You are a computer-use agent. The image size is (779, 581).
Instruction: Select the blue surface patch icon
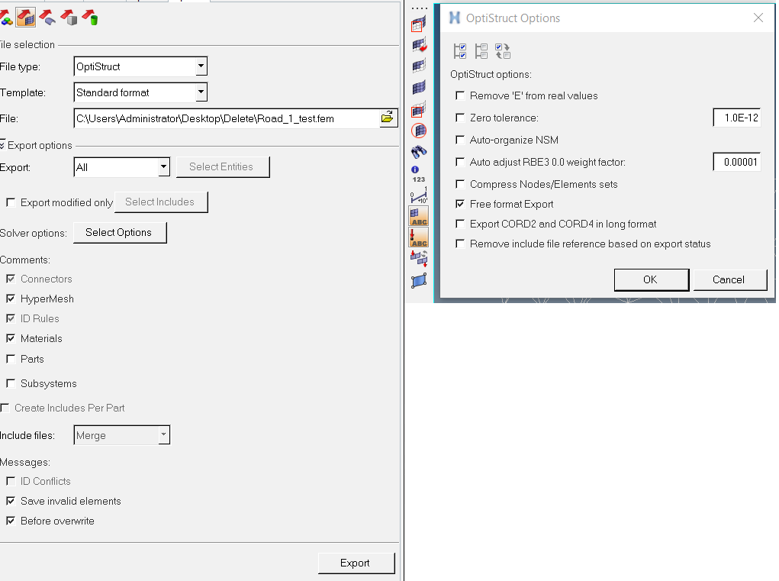coord(419,281)
